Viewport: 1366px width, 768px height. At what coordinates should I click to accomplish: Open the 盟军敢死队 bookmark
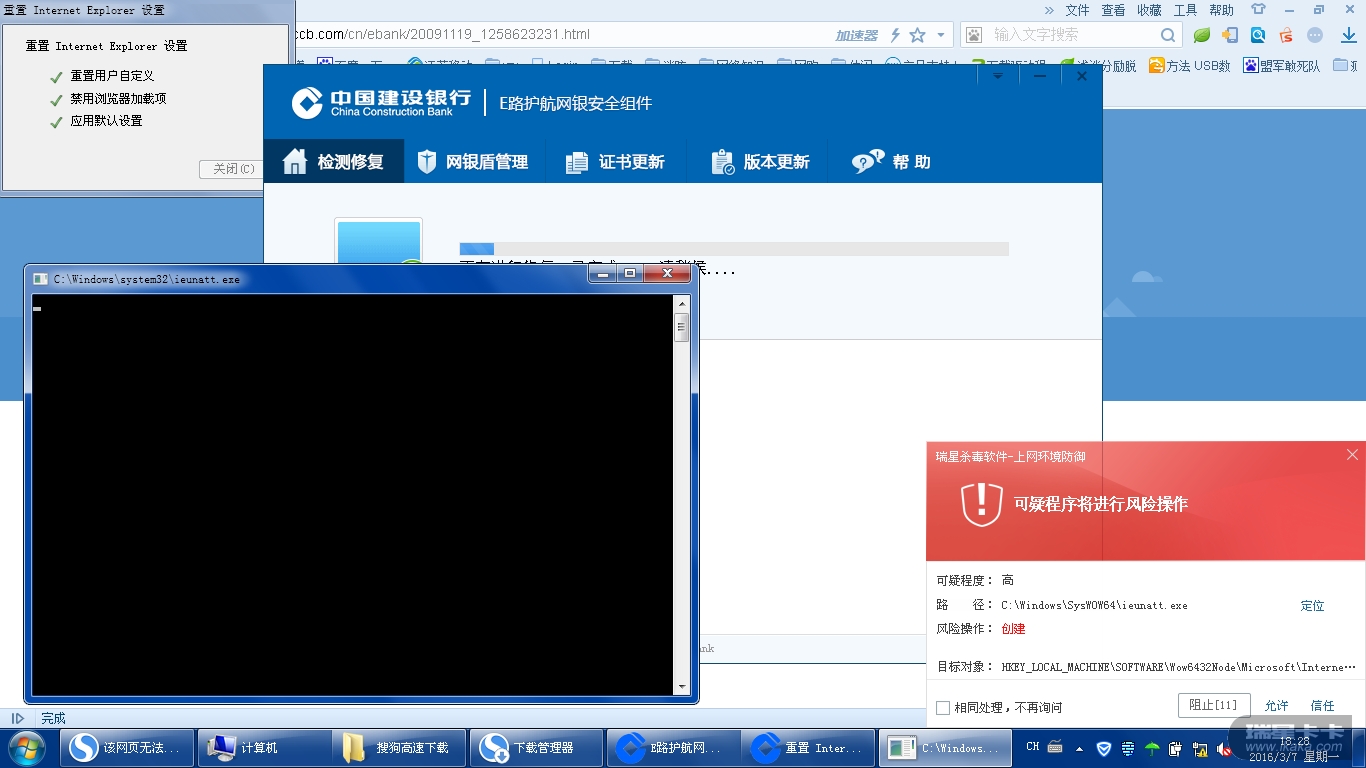point(1281,66)
